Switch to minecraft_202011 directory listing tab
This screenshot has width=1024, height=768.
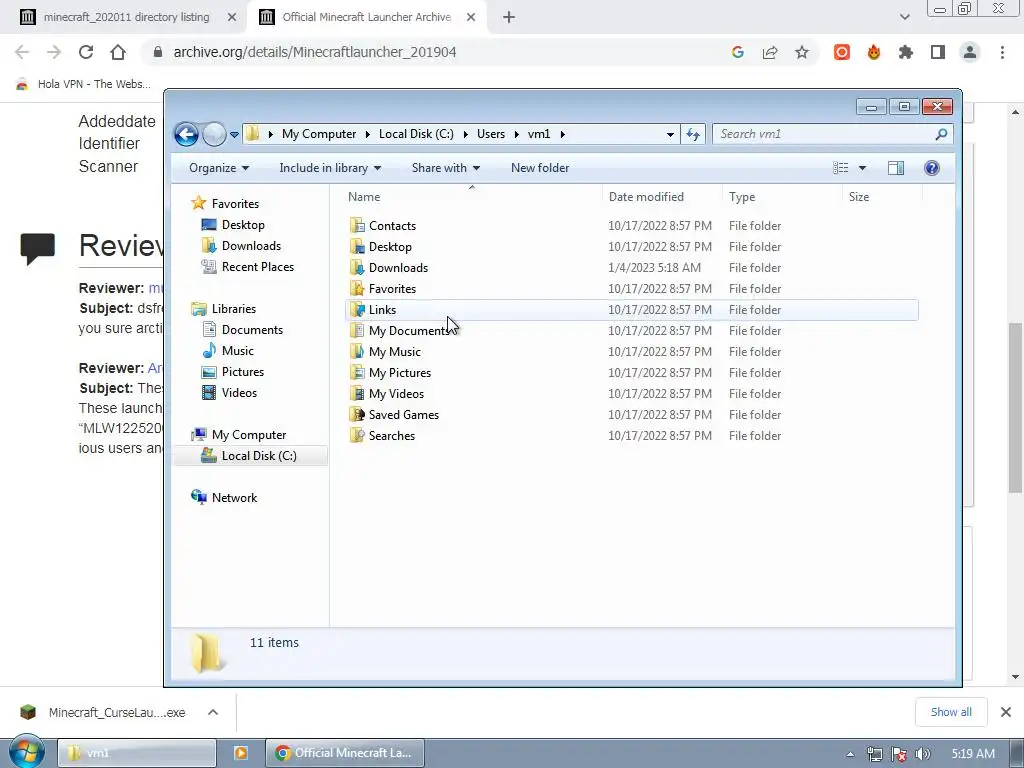127,17
